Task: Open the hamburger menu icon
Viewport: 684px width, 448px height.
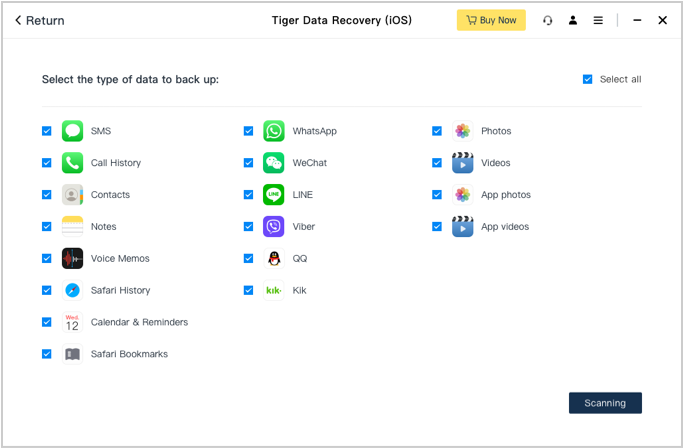Action: coord(598,20)
